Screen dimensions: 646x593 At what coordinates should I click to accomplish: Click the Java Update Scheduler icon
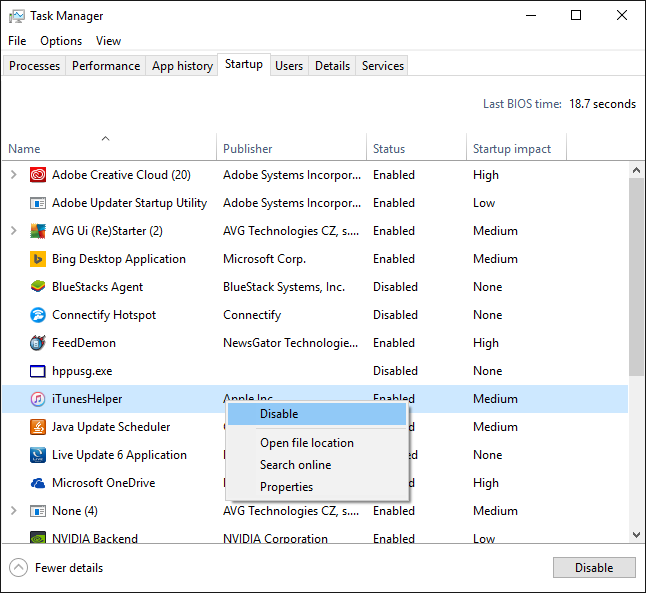point(38,427)
